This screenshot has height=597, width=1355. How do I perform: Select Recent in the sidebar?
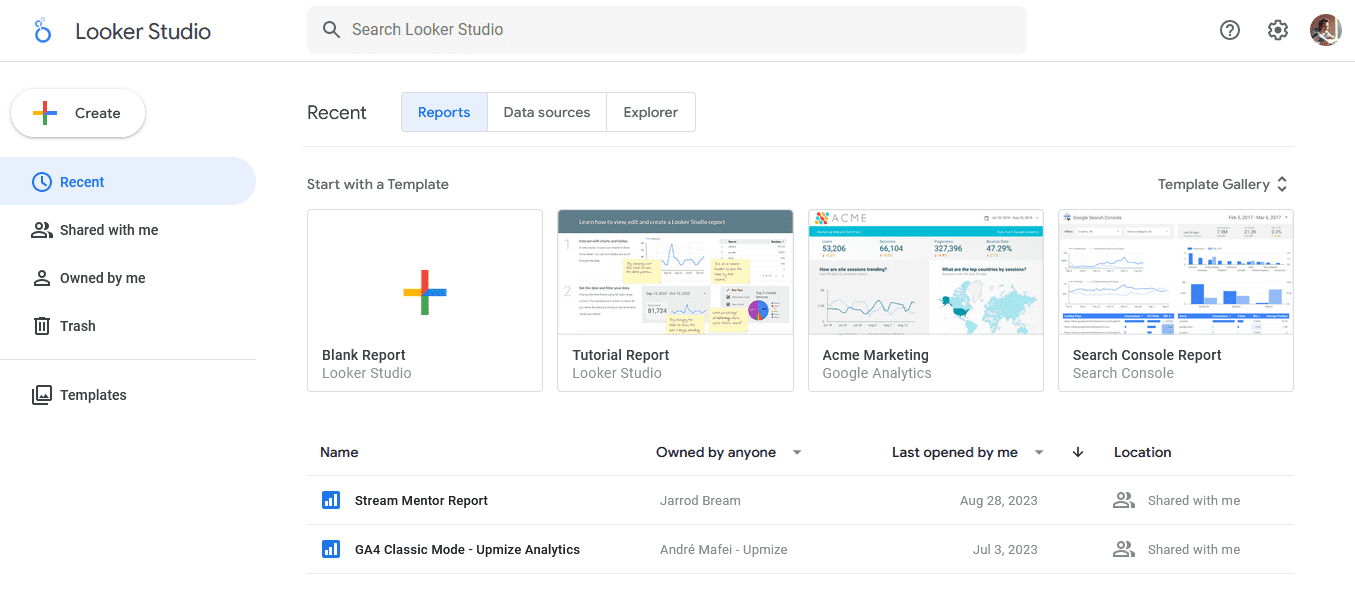[x=128, y=182]
